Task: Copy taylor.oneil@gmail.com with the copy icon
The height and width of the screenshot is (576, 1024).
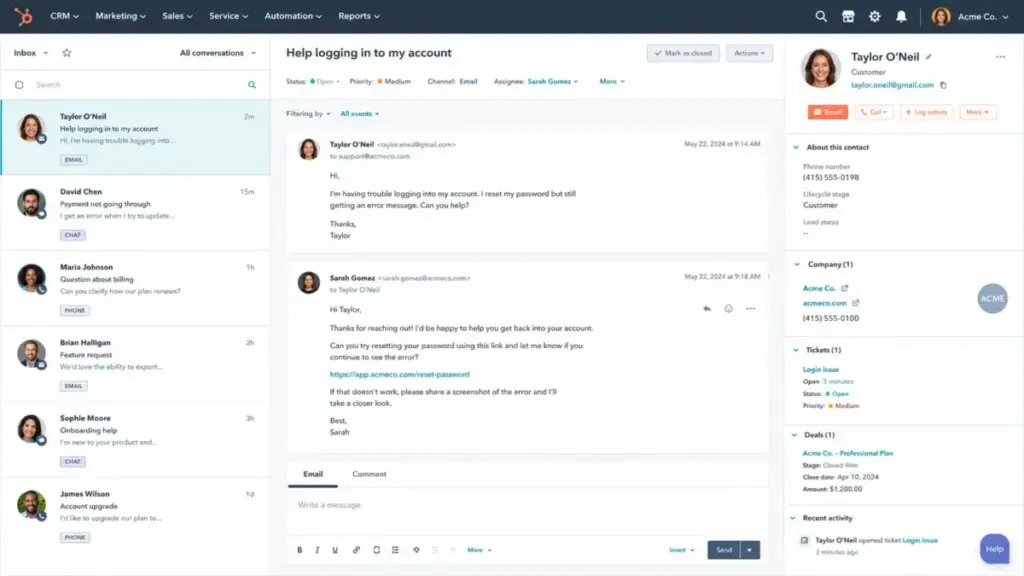Action: [943, 85]
